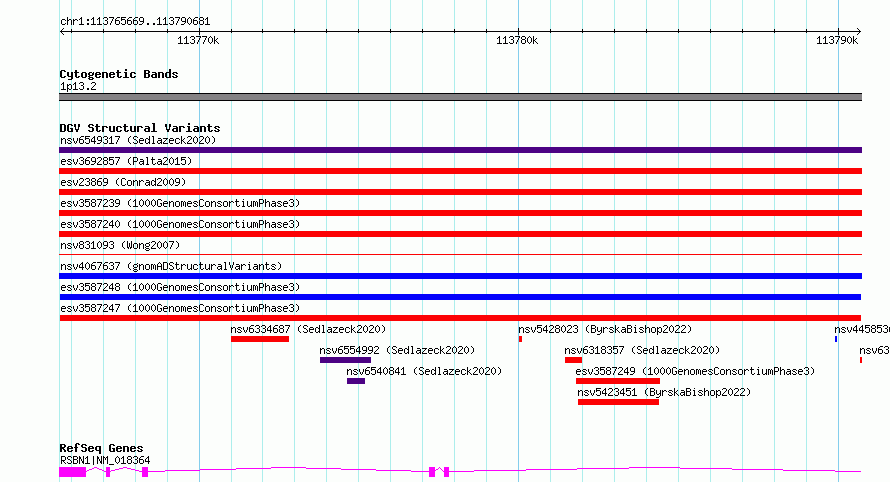
Task: Open the esv3587239 variant label
Action: (180, 203)
